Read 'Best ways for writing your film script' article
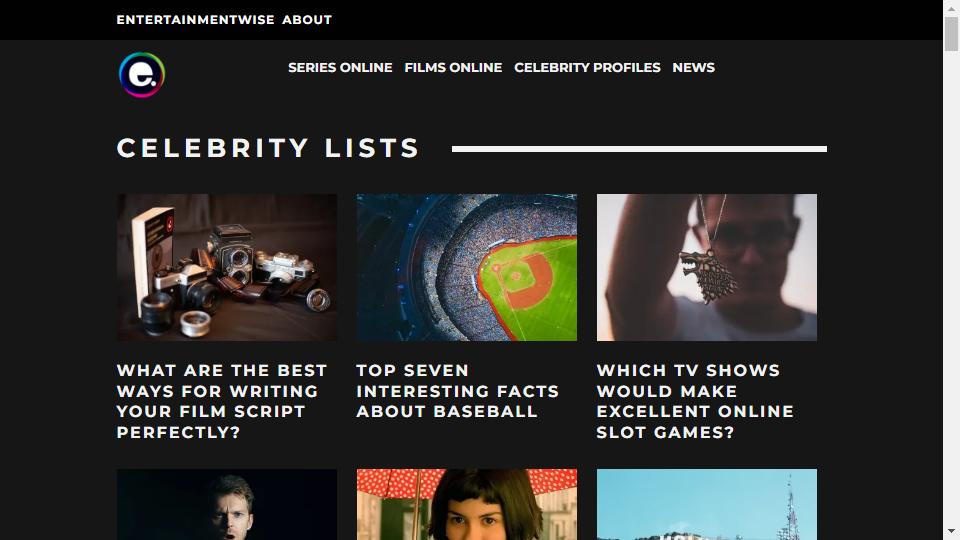 (222, 401)
